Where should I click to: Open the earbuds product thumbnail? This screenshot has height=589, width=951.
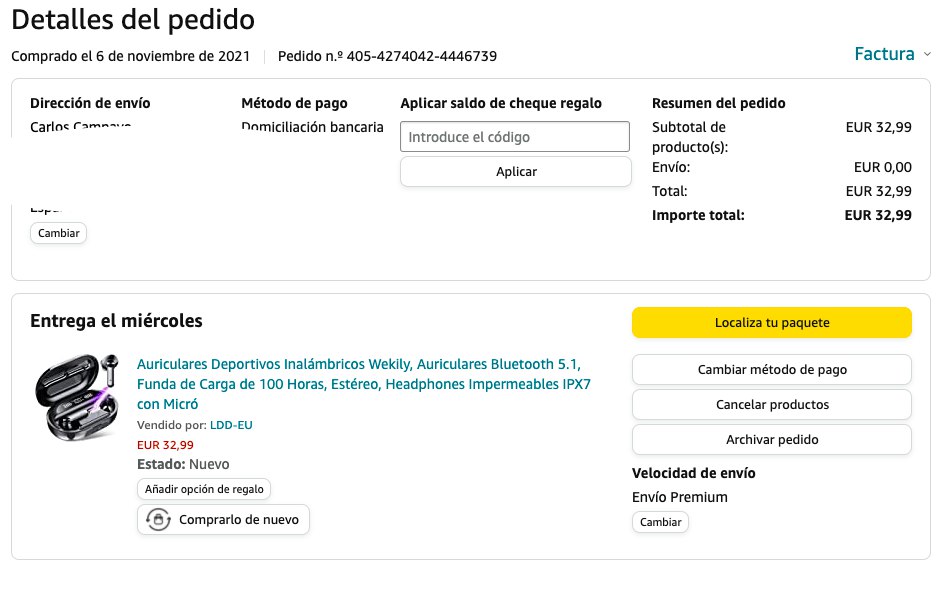tap(76, 397)
